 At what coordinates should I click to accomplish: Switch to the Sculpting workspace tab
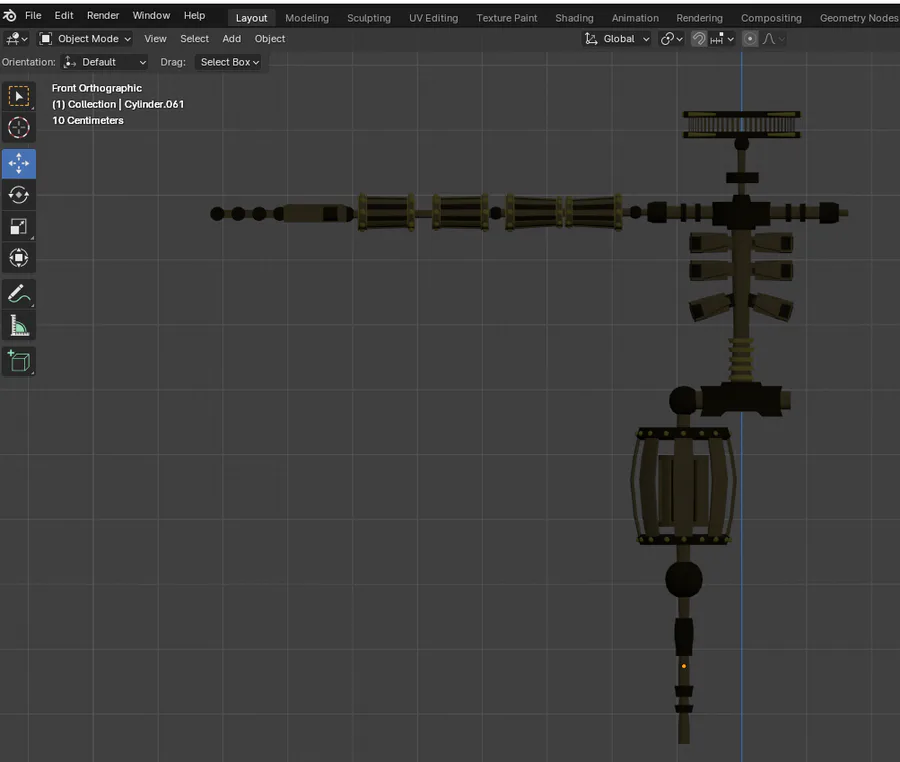[x=369, y=18]
